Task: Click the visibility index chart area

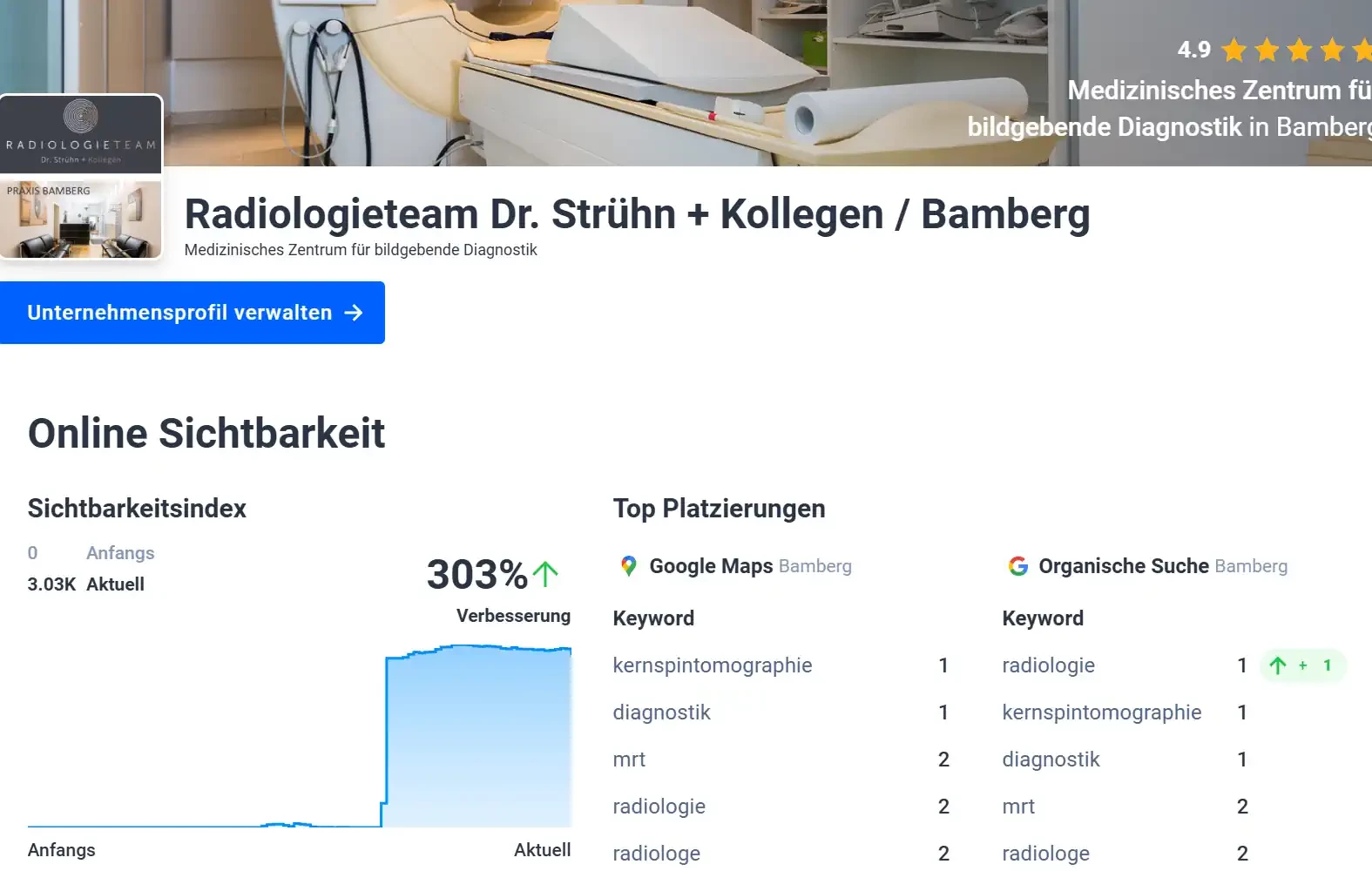Action: (300, 736)
